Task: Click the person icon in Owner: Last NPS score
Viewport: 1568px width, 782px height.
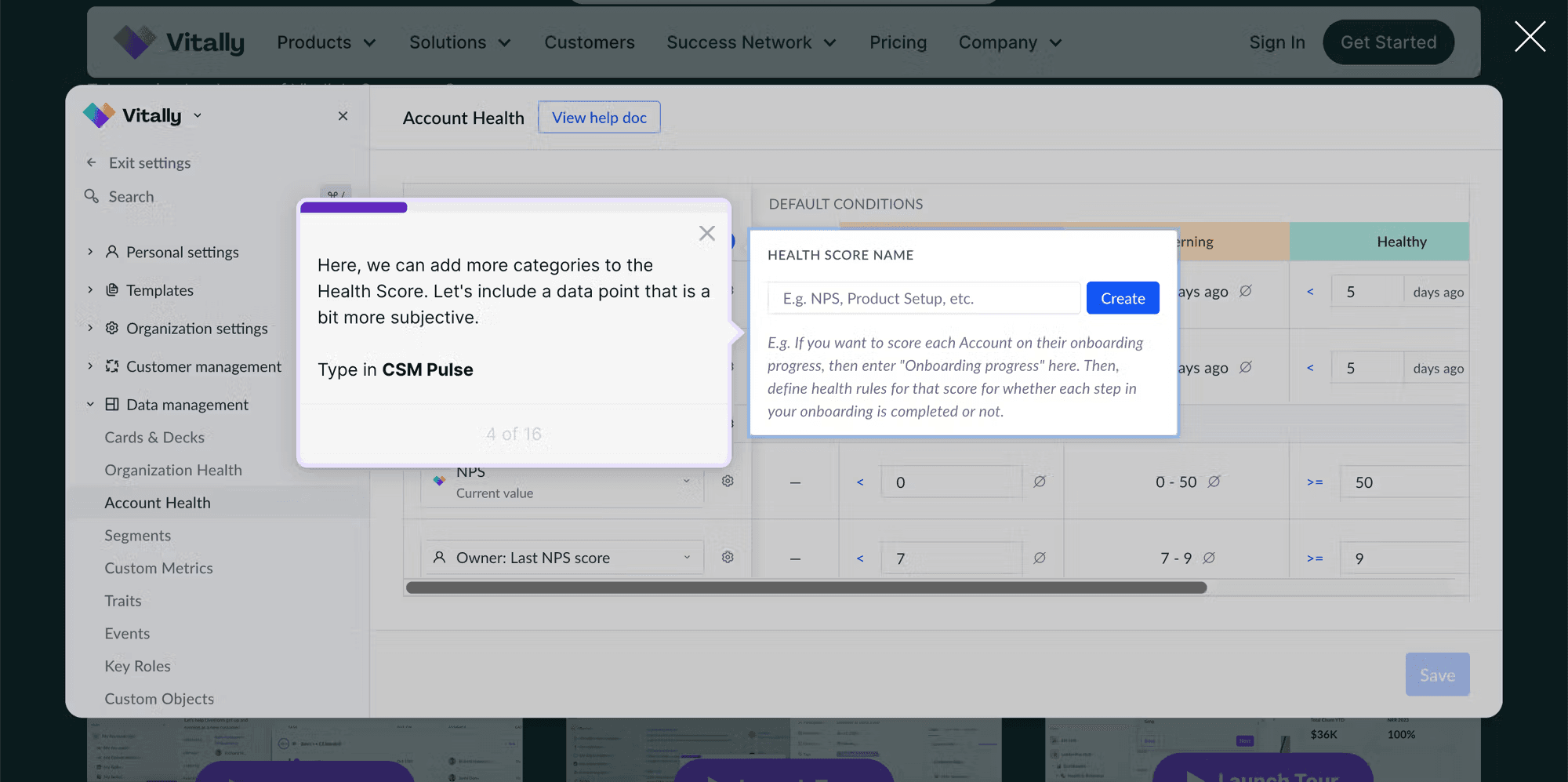Action: click(x=439, y=558)
